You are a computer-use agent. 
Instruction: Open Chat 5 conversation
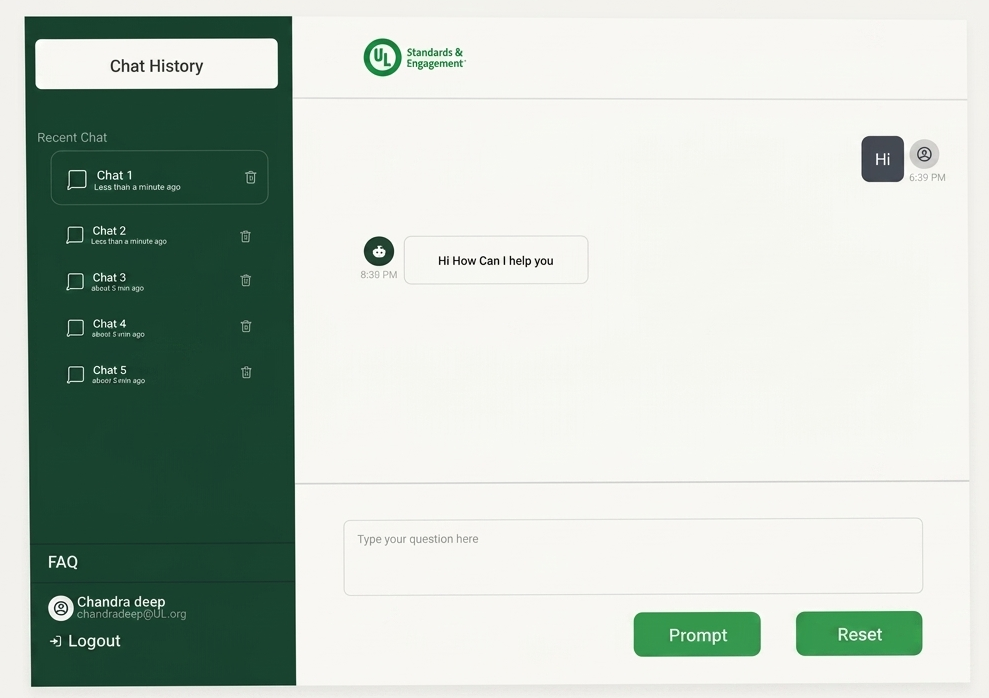(x=160, y=374)
